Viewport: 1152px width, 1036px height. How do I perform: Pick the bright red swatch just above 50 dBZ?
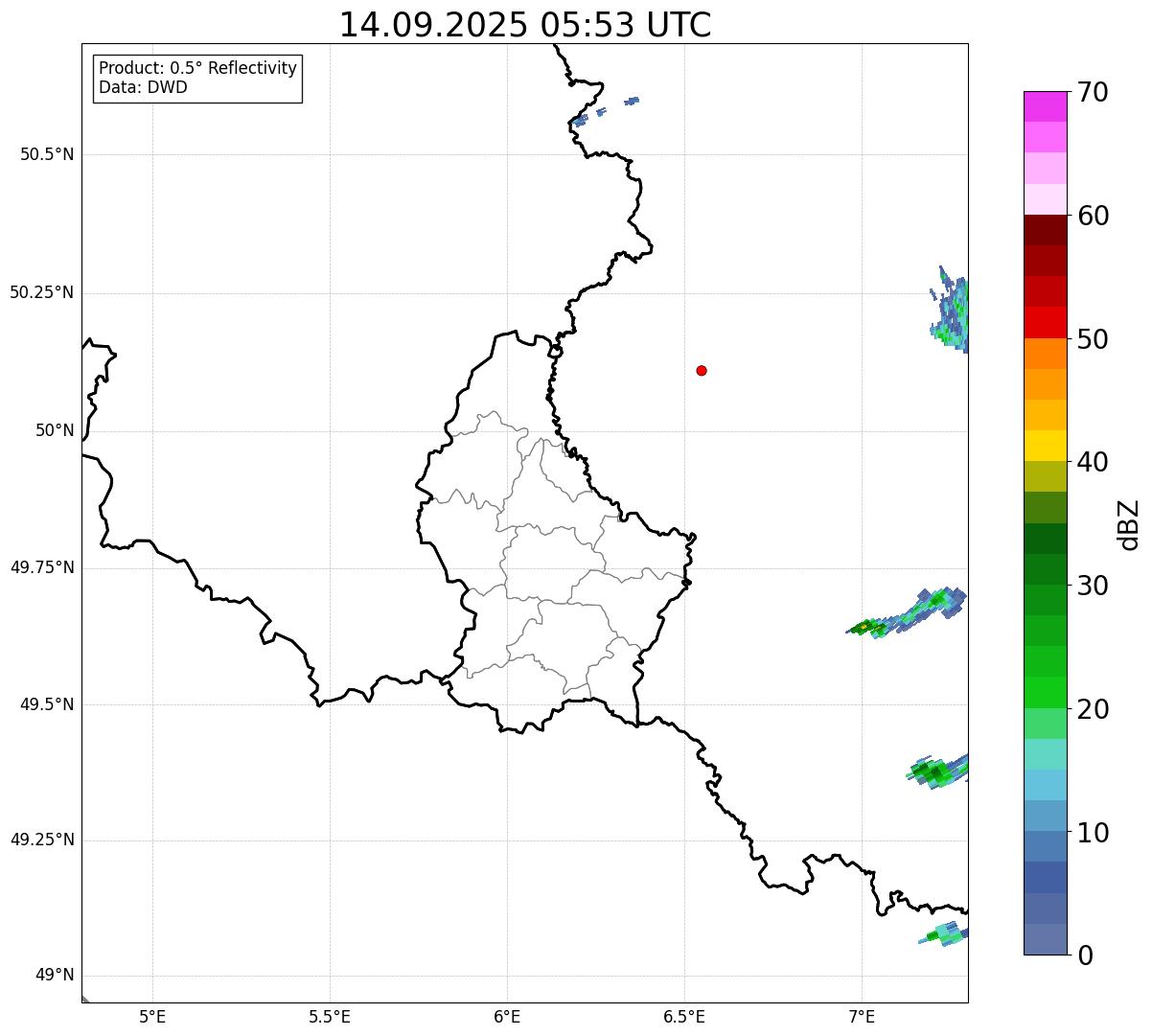(x=1046, y=323)
